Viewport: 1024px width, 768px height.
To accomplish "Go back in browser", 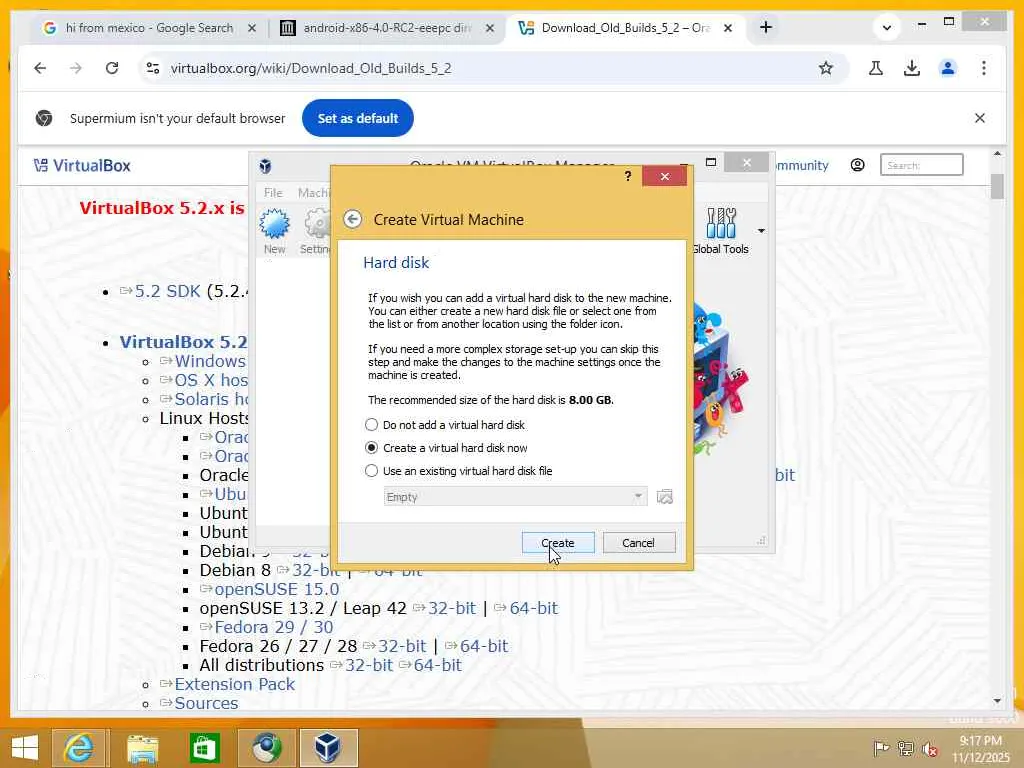I will [40, 68].
